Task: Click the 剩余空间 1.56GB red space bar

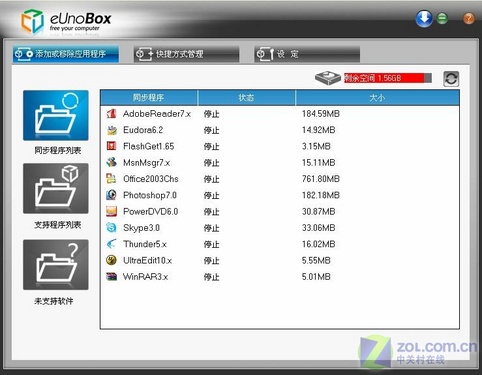Action: (x=388, y=78)
